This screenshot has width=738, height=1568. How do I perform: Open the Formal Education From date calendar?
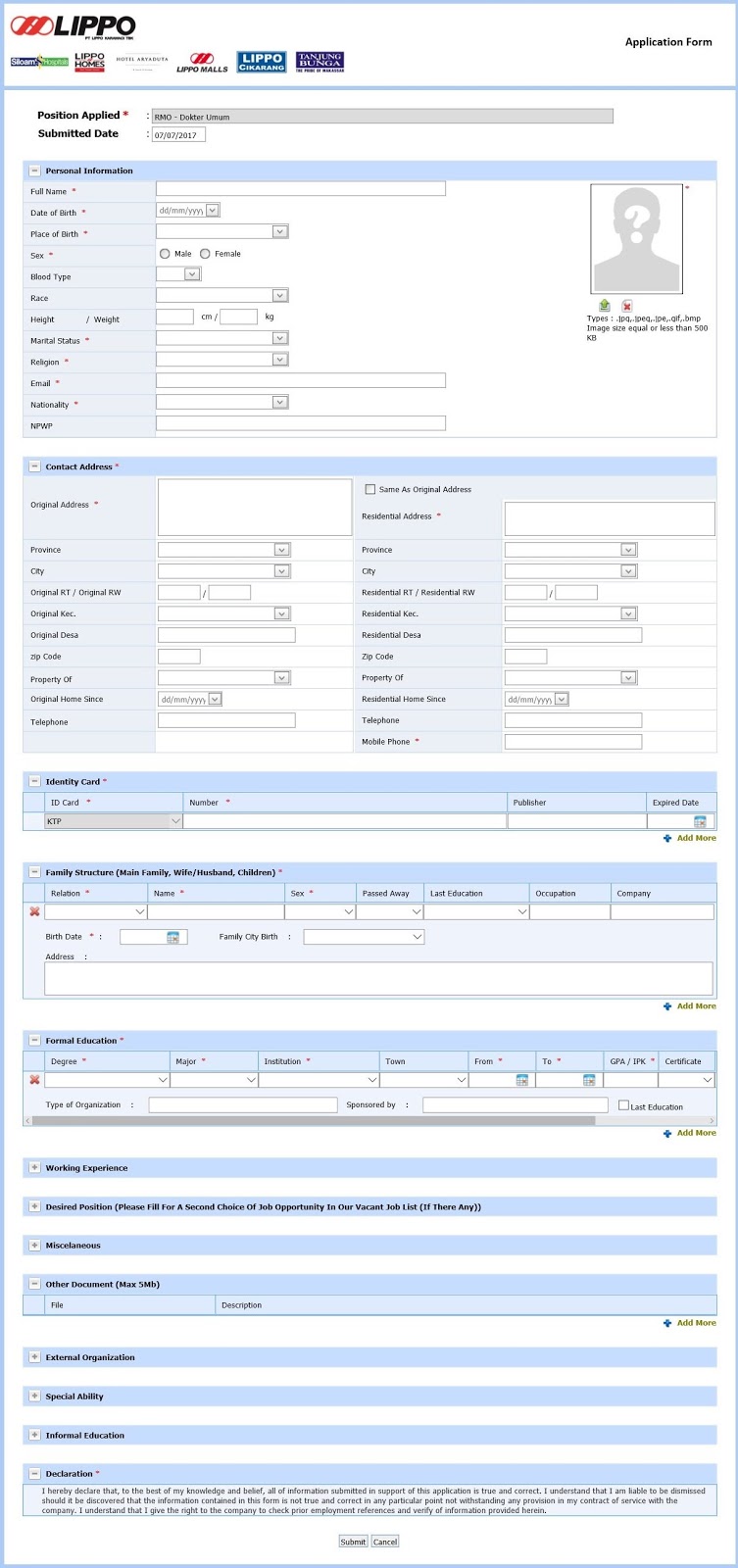[x=521, y=1080]
